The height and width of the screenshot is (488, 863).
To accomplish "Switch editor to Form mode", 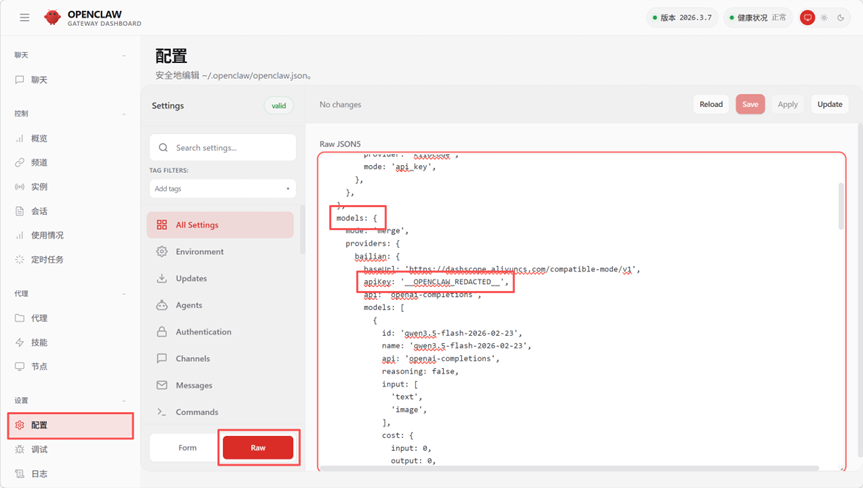I will point(187,448).
